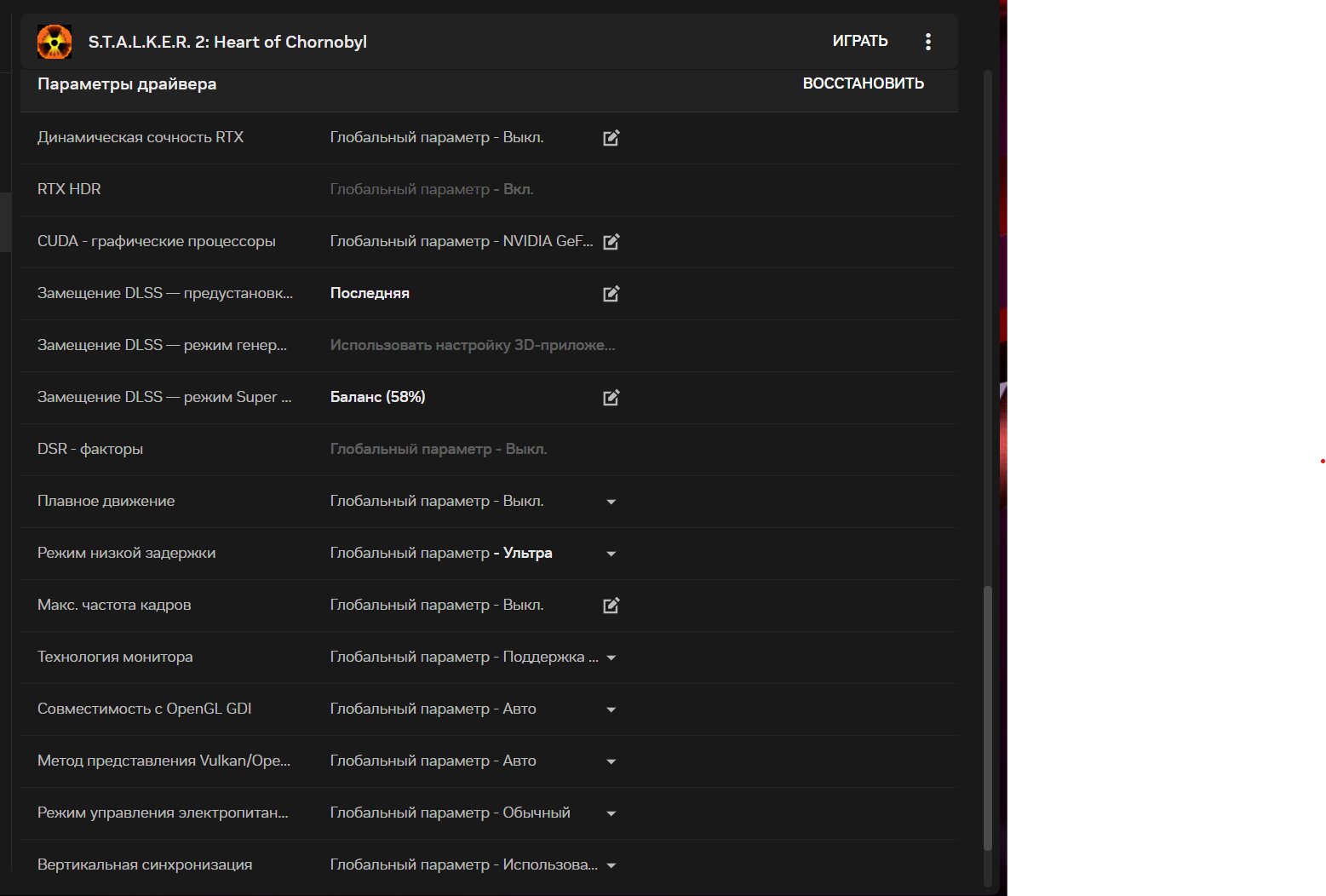Screen dimensions: 1326x896
Task: Expand the 'Вертикальная синхронизация' dropdown
Action: 611,865
